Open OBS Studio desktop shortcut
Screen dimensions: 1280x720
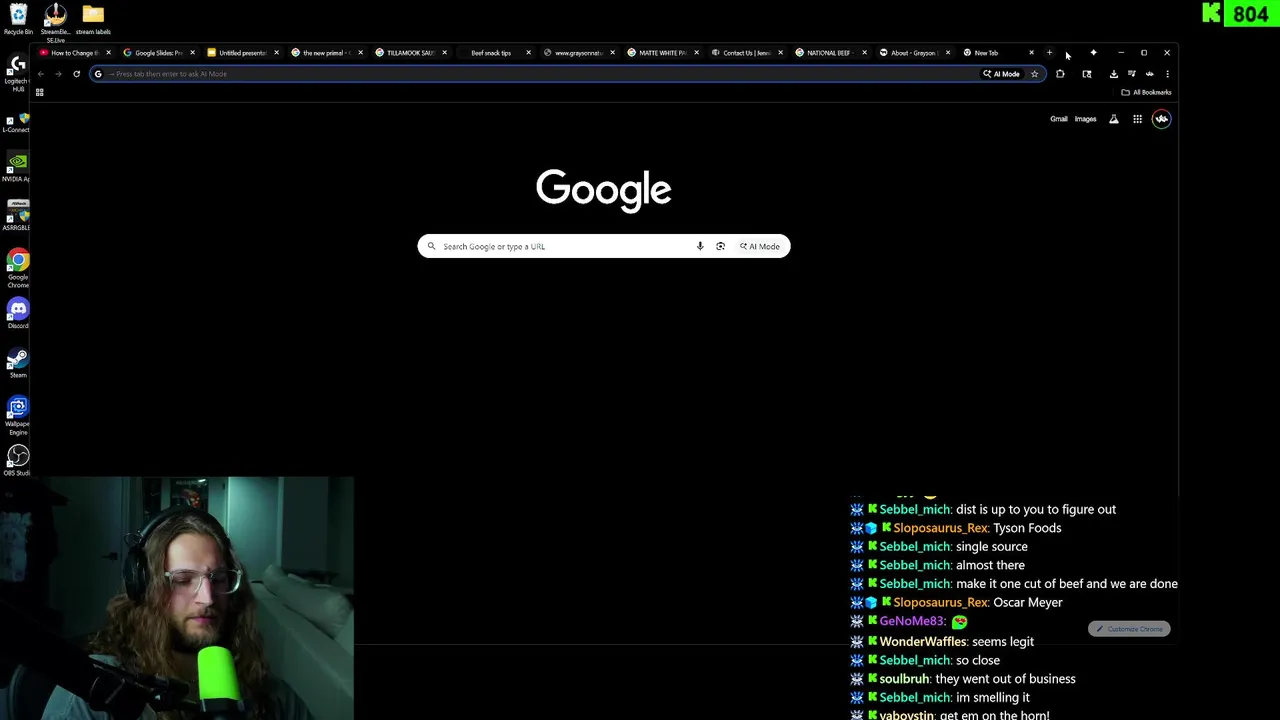pos(18,460)
